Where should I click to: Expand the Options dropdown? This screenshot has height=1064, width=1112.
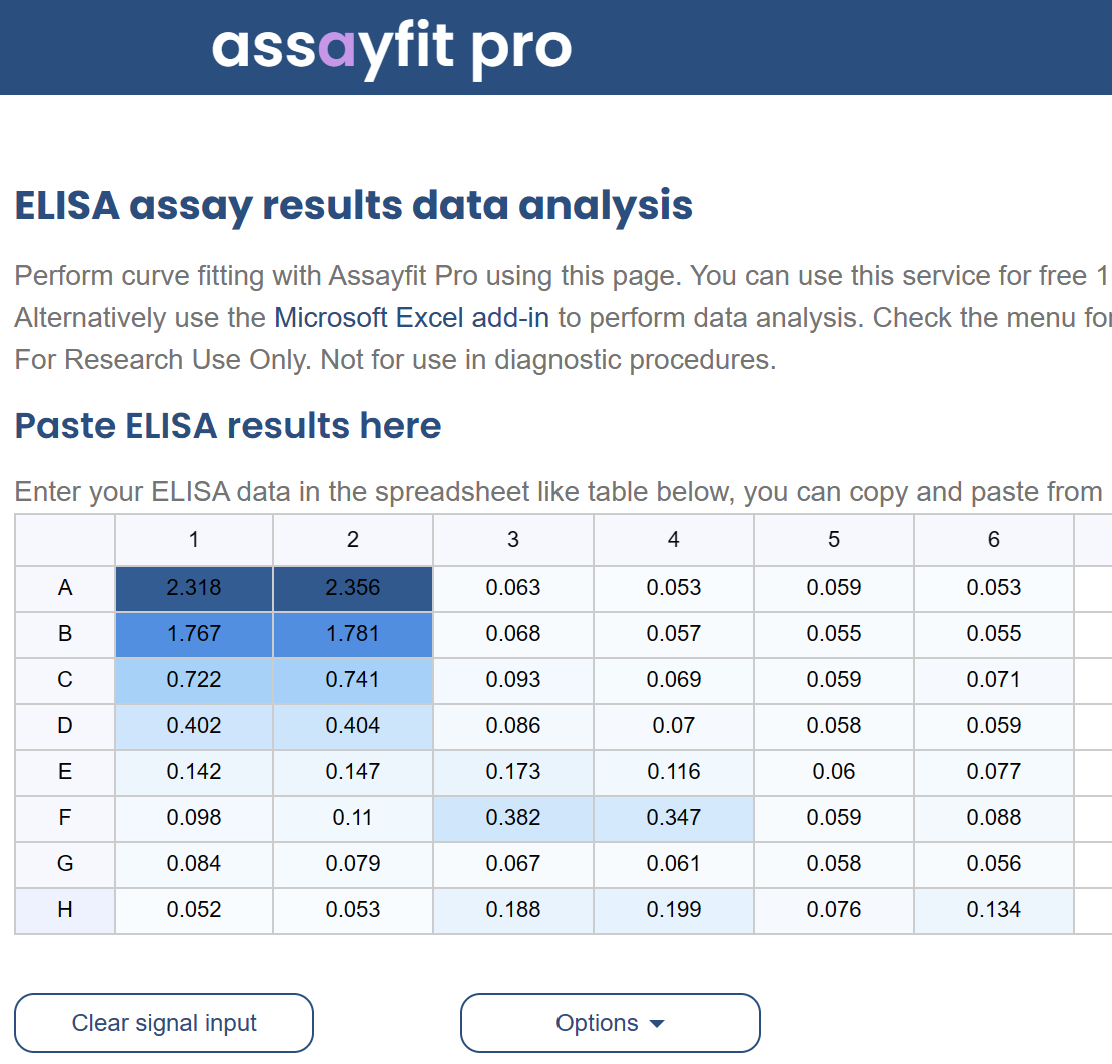(610, 1023)
